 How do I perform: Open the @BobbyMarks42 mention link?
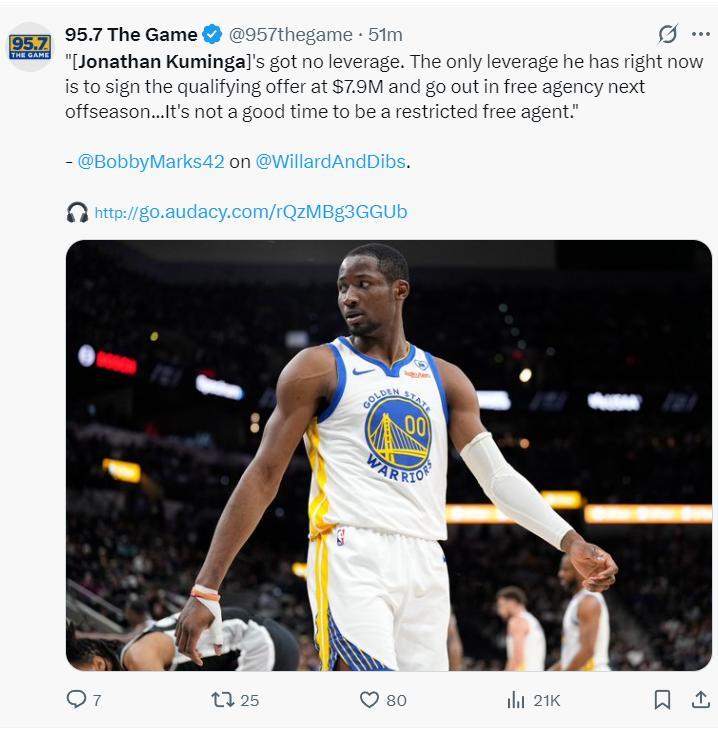pos(151,161)
